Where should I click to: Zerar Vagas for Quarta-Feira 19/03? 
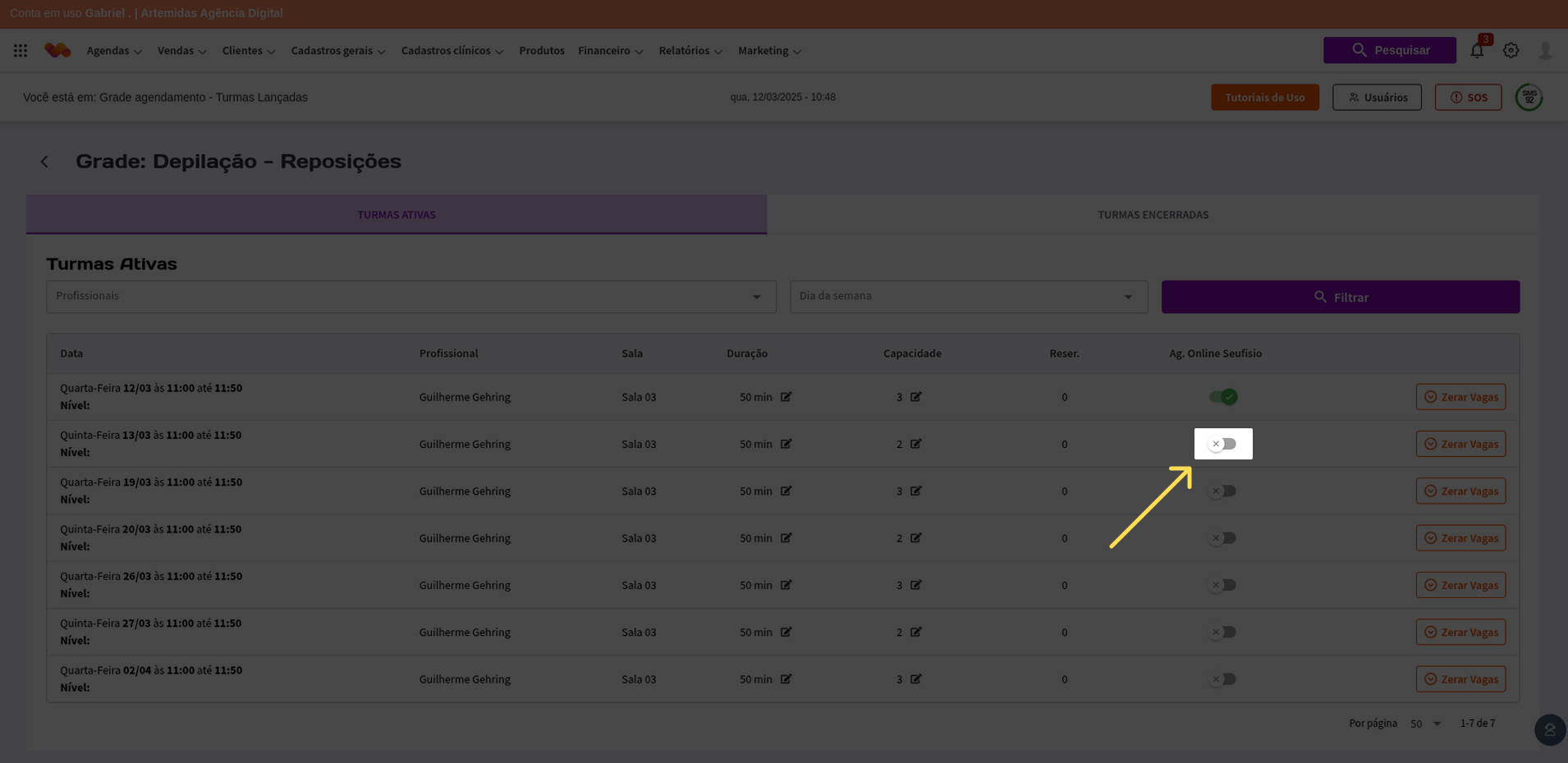1460,491
